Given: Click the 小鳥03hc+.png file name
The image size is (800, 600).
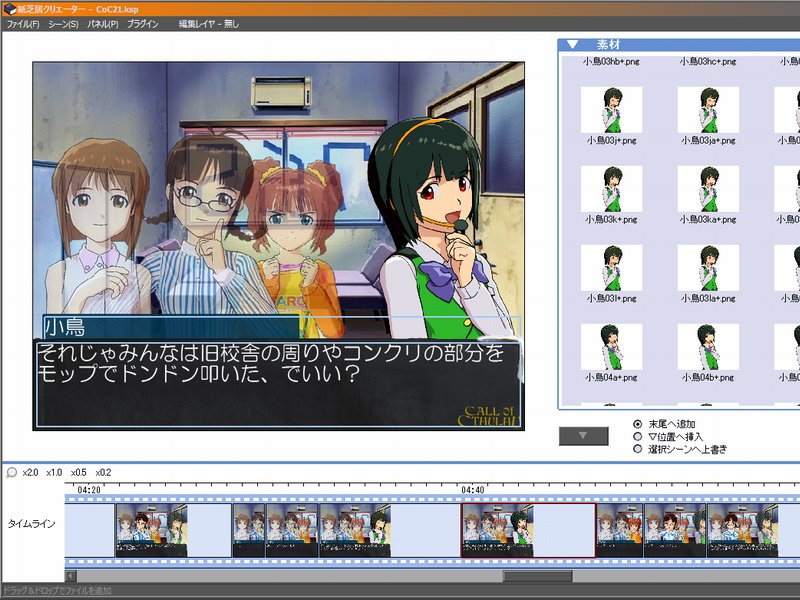Looking at the screenshot, I should coord(708,62).
